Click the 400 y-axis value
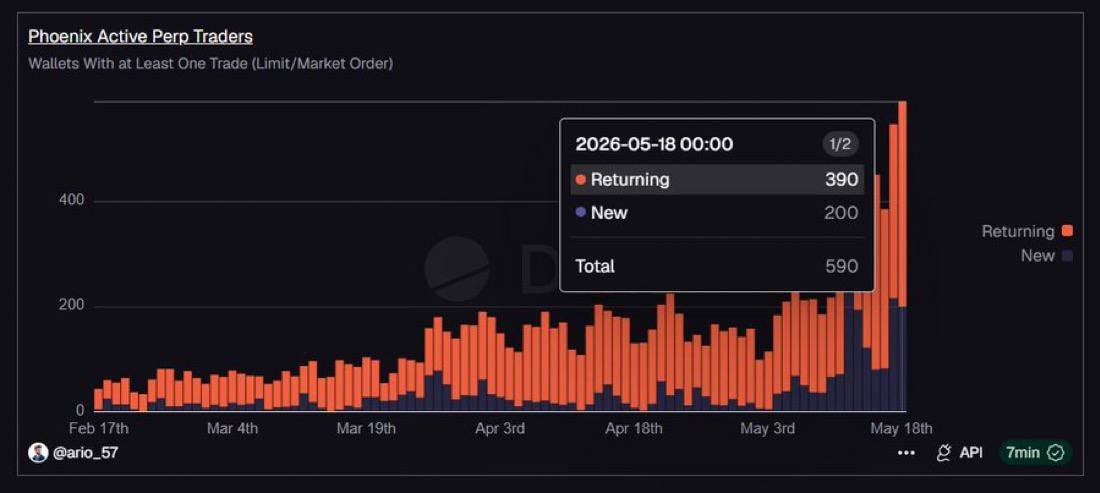The image size is (1100, 493). (x=72, y=201)
